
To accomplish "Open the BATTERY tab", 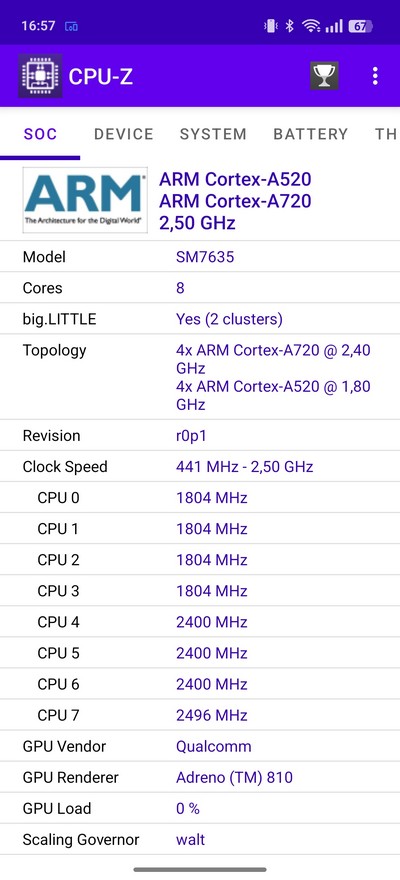I will (x=310, y=134).
